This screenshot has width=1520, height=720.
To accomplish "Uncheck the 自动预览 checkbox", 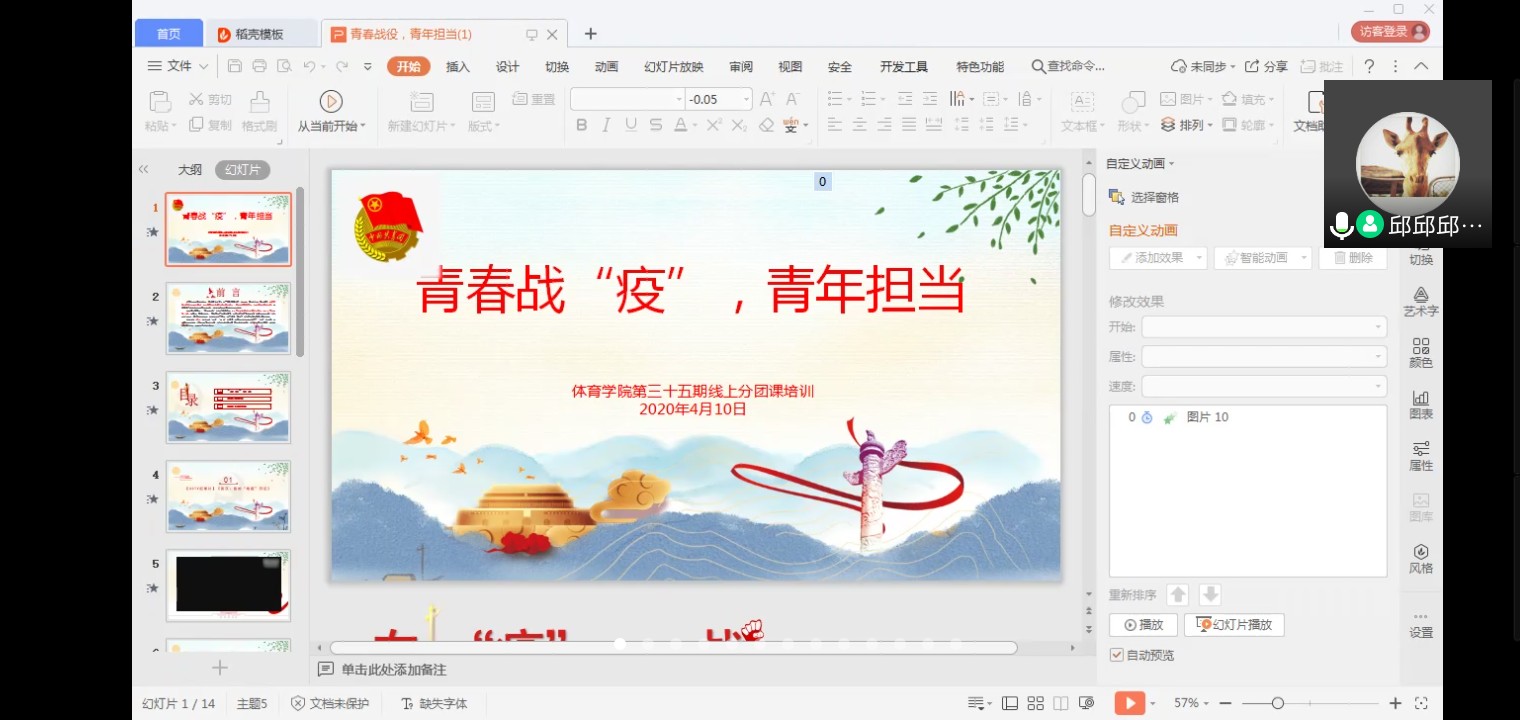I will pyautogui.click(x=1117, y=655).
